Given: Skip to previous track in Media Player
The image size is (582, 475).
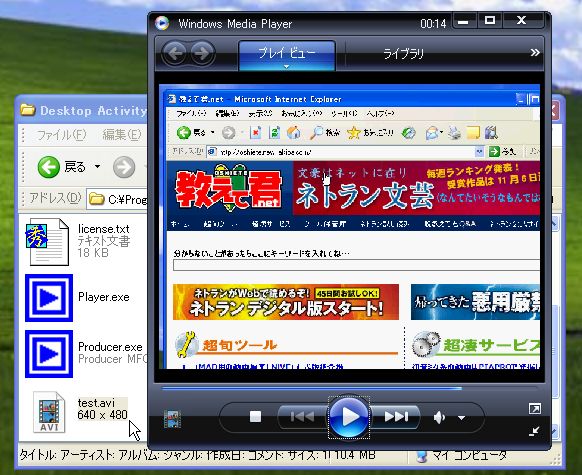Looking at the screenshot, I should [302, 417].
